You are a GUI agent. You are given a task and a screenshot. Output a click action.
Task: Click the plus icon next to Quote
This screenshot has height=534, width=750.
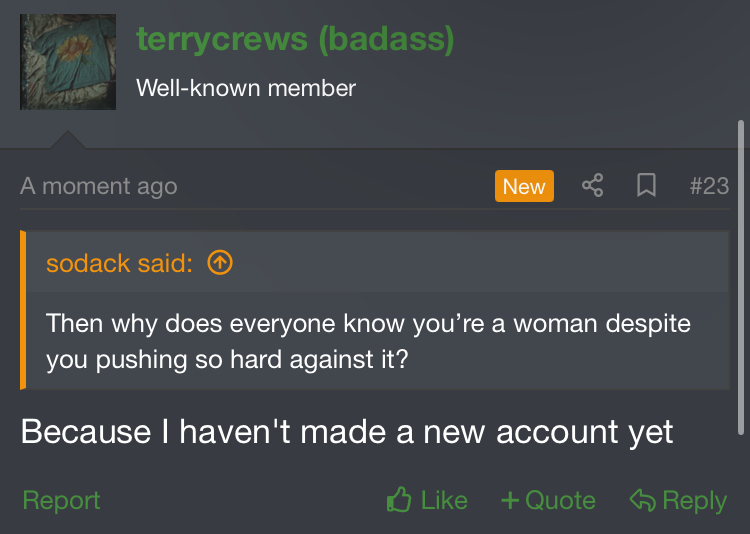(x=510, y=501)
